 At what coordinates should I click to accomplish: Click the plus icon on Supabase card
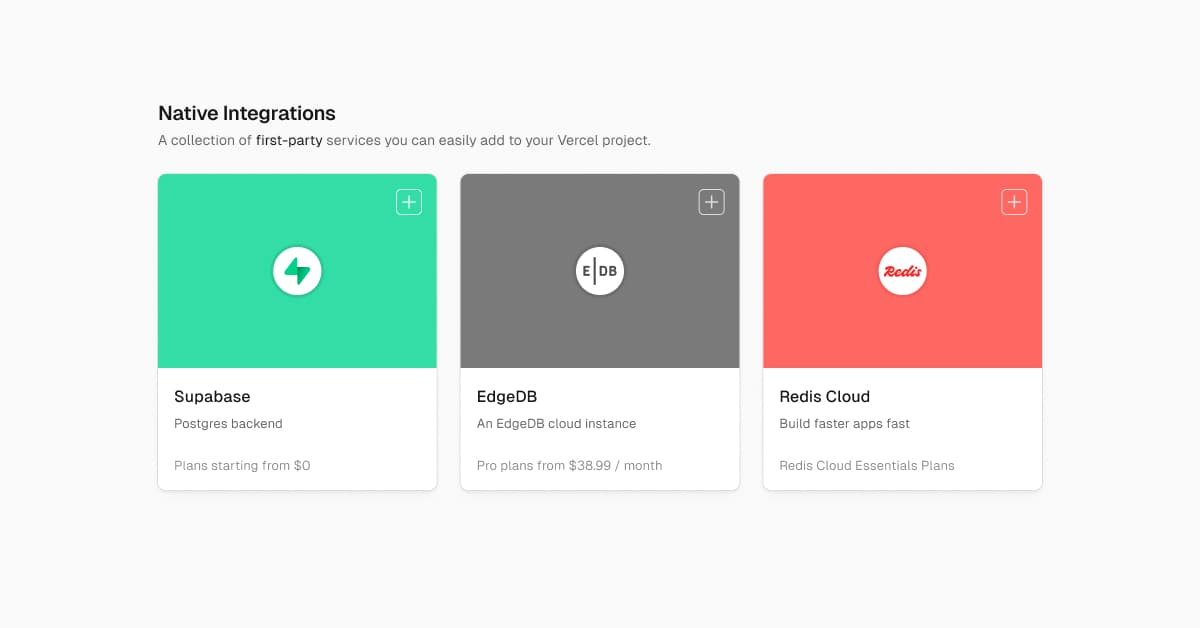(409, 202)
